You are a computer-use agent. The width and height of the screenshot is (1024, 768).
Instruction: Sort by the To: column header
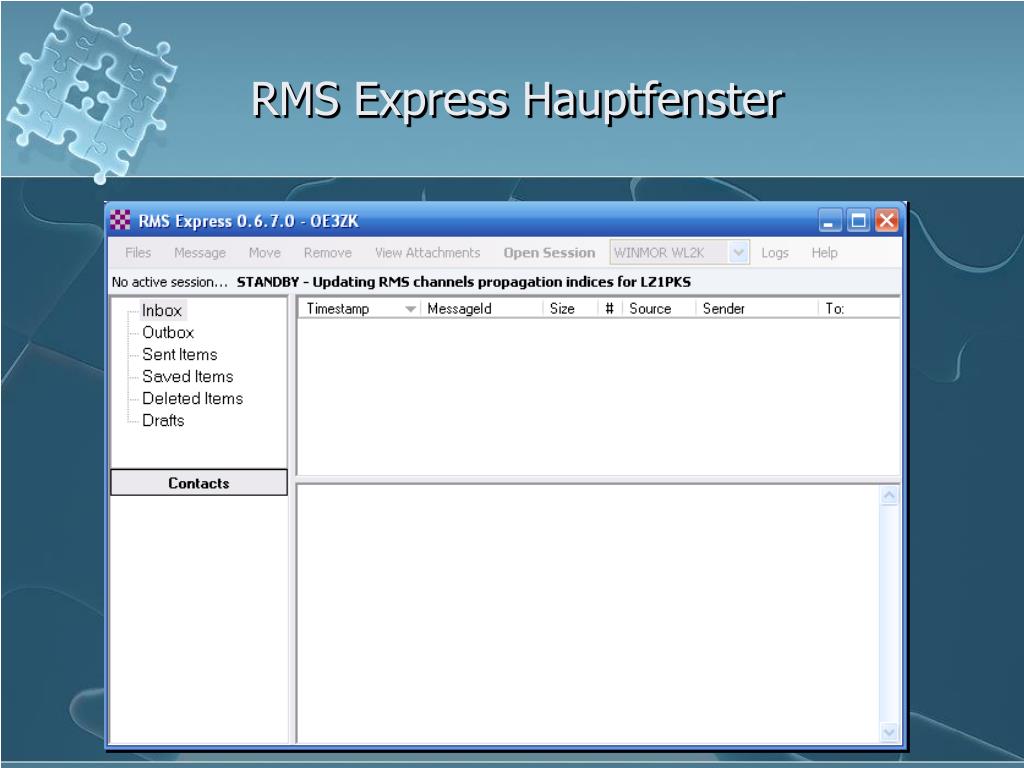(x=859, y=309)
